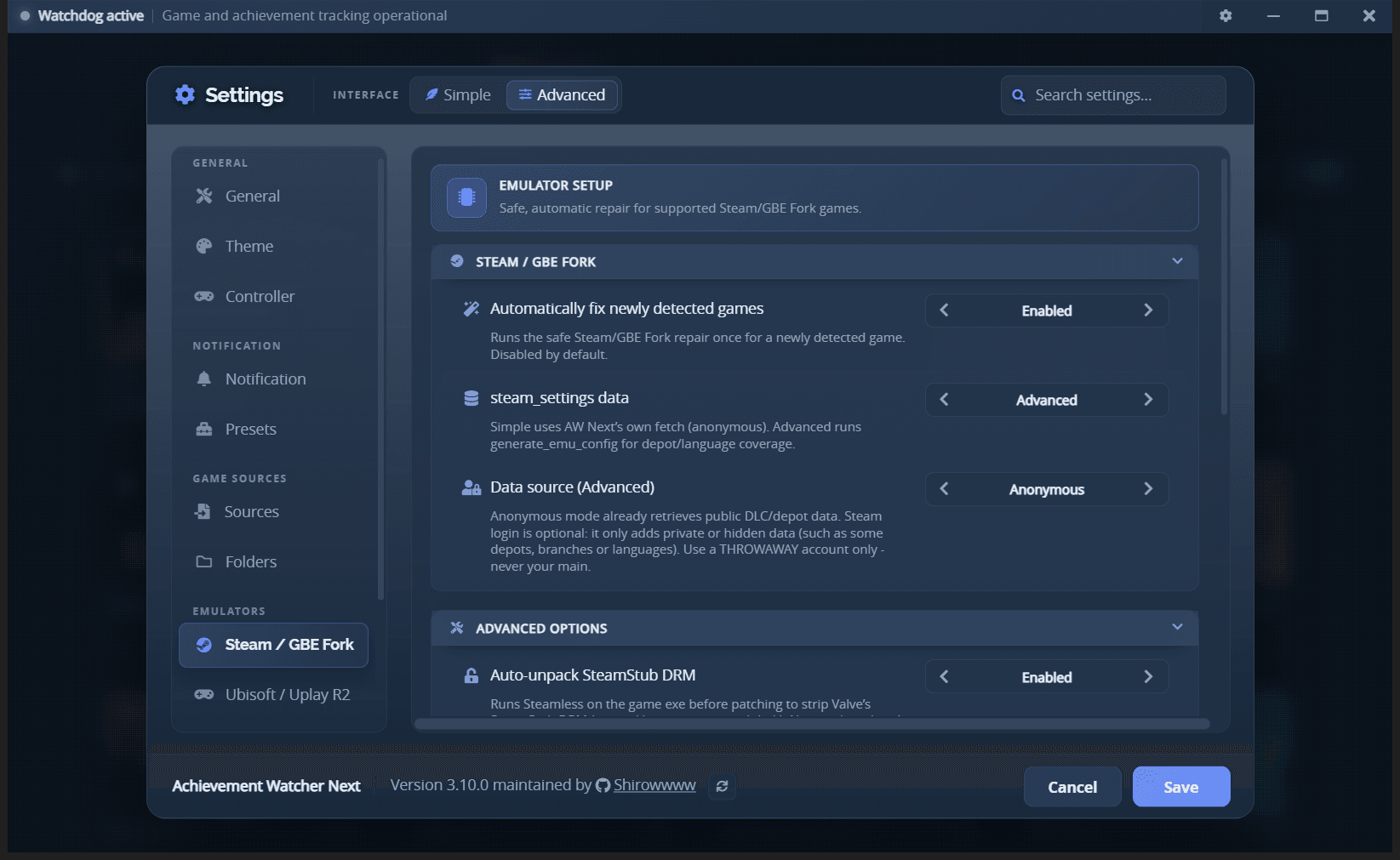The image size is (1400, 860).
Task: Click the Achievement Watcher Next label
Action: tap(266, 786)
